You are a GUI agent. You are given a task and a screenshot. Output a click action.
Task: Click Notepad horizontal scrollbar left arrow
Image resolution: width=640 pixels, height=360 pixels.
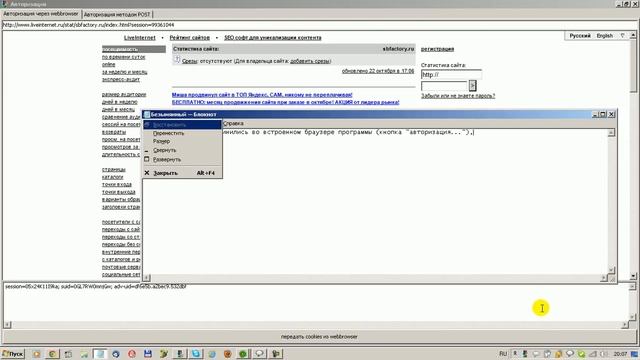147,278
